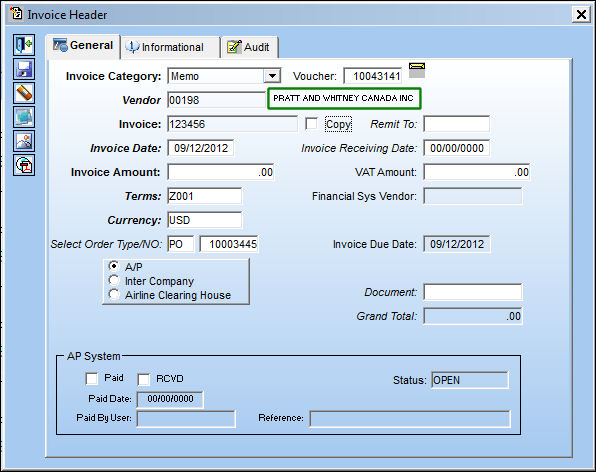Open the Audit tab

pos(249,48)
